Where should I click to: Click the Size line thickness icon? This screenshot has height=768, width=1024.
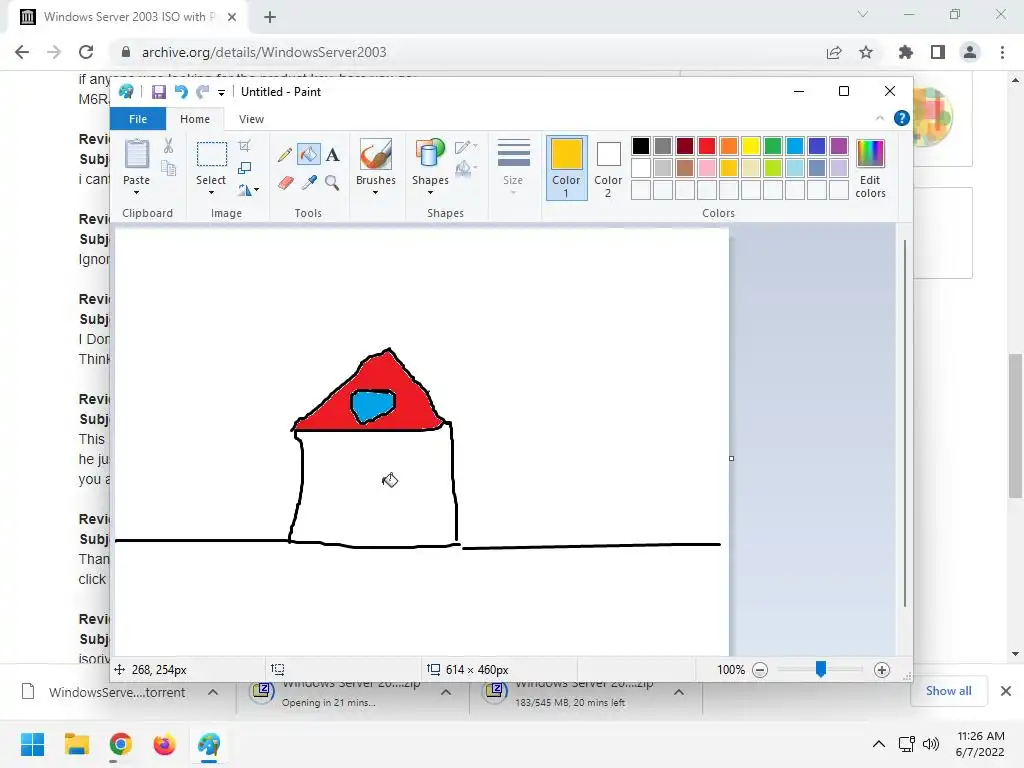513,153
